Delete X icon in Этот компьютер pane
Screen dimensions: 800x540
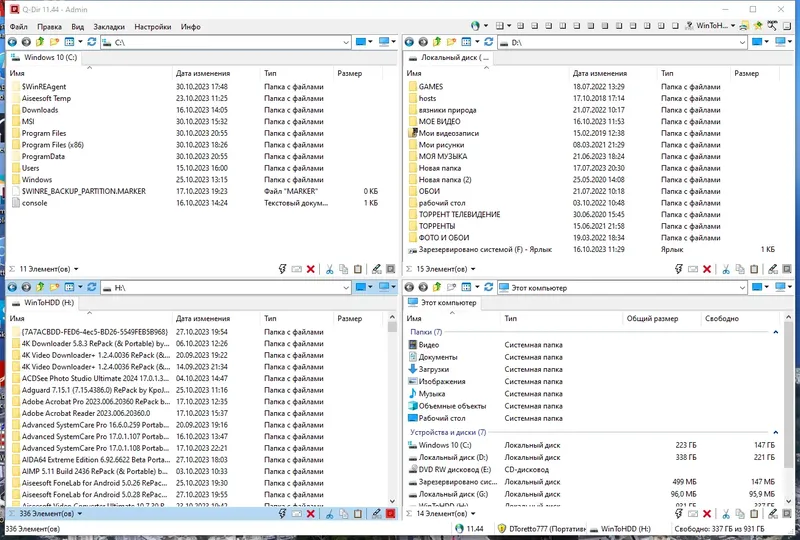(x=707, y=513)
